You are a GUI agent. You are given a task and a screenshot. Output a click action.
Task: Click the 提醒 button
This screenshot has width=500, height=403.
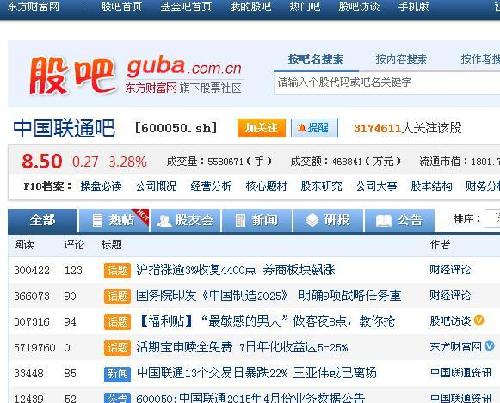click(x=314, y=128)
